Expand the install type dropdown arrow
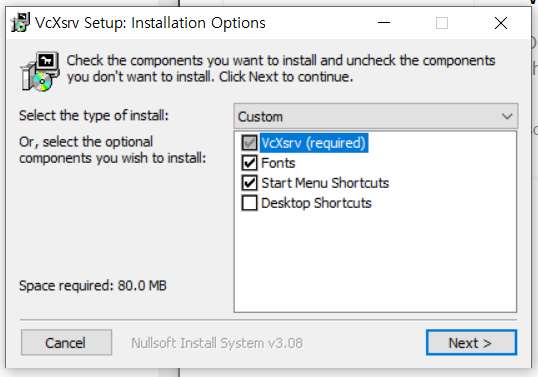Image resolution: width=538 pixels, height=377 pixels. [507, 116]
